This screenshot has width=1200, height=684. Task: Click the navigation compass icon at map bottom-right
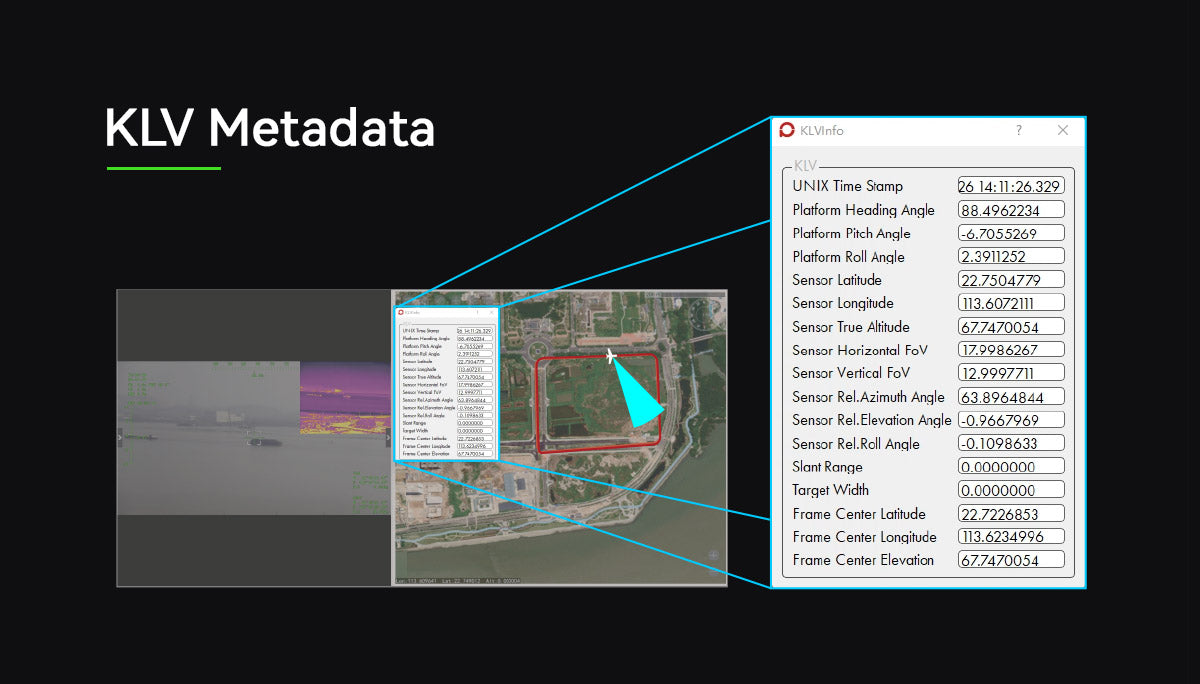712,553
